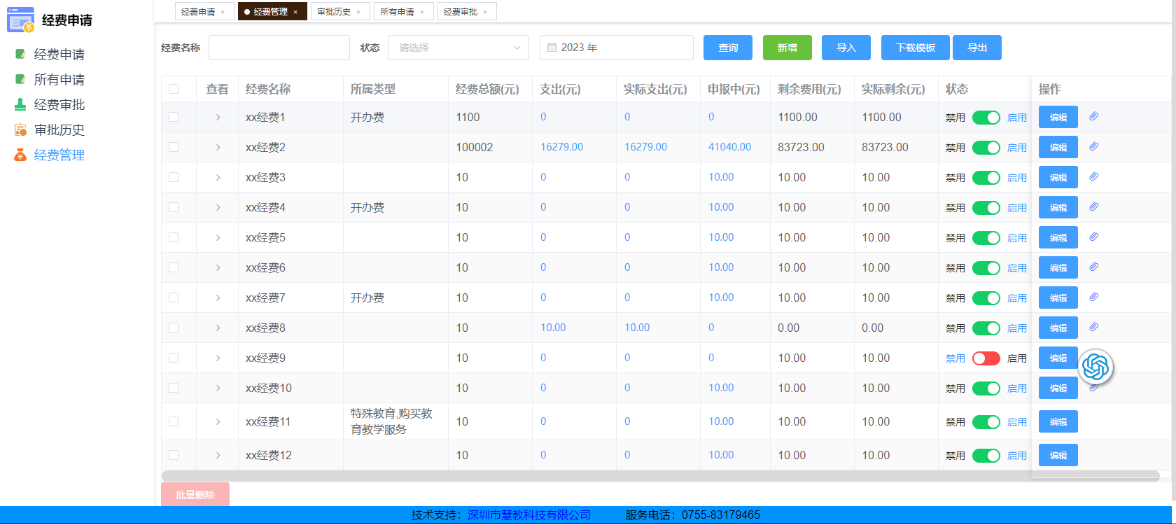Expand details chevron for xx经费10

pyautogui.click(x=218, y=388)
